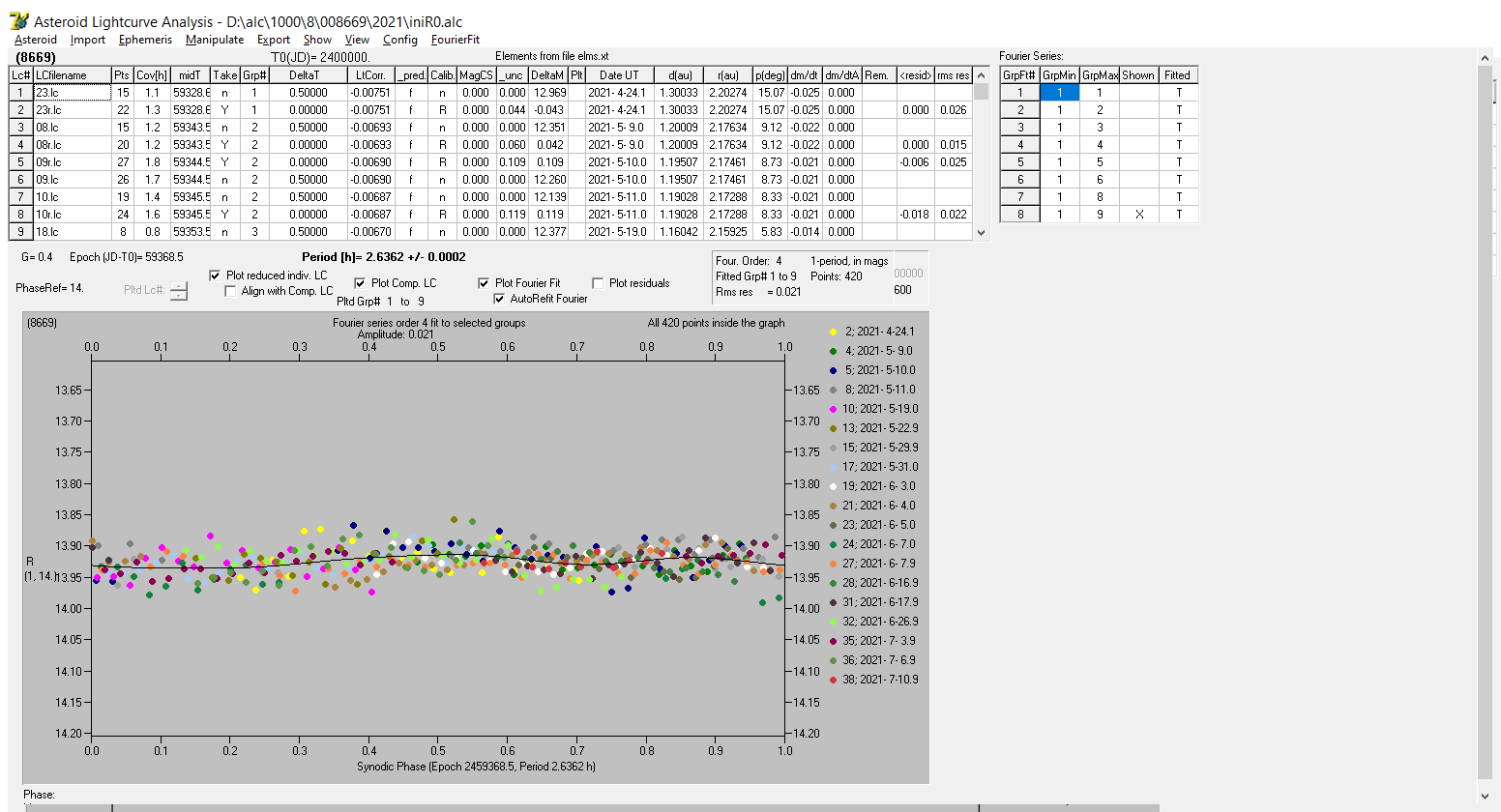
Task: Click the Take column header
Action: tap(224, 75)
